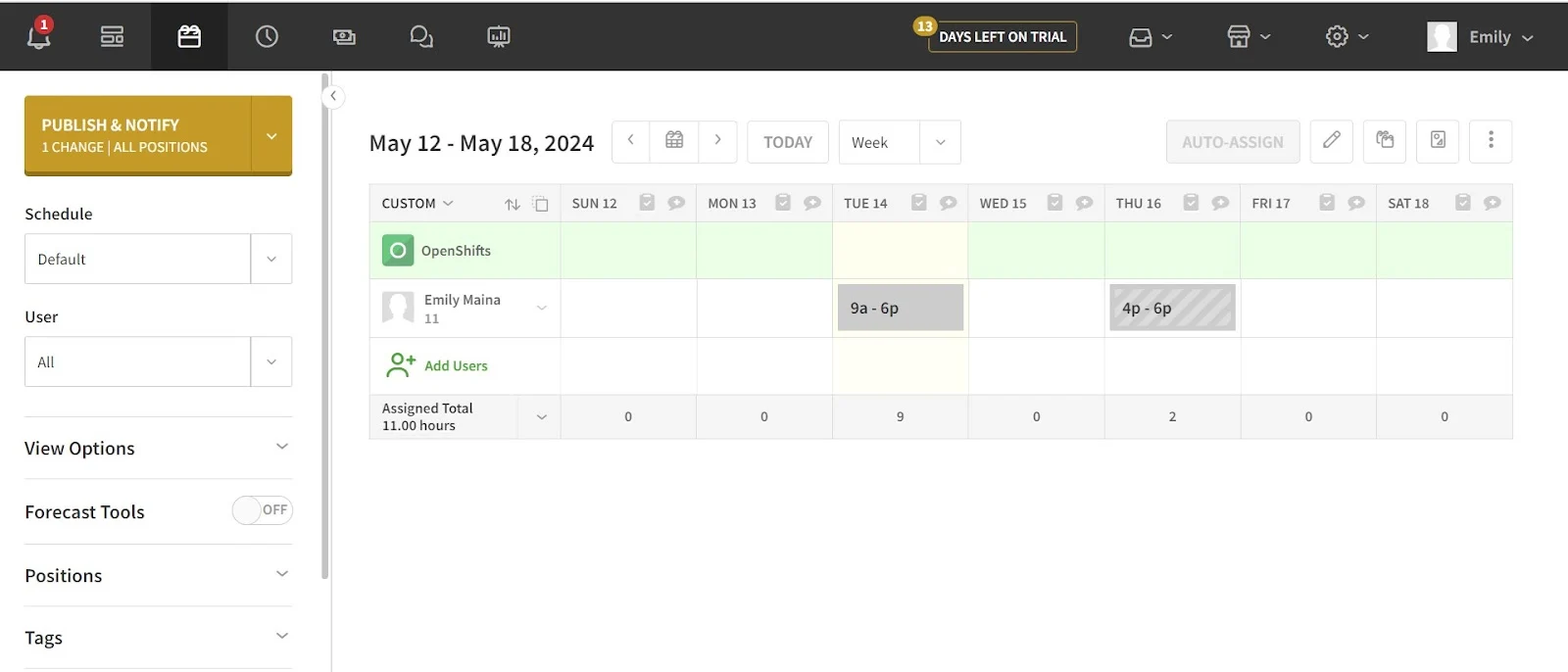Image resolution: width=1568 pixels, height=672 pixels.
Task: Select the scheduler calendar icon in top bar
Action: (x=189, y=36)
